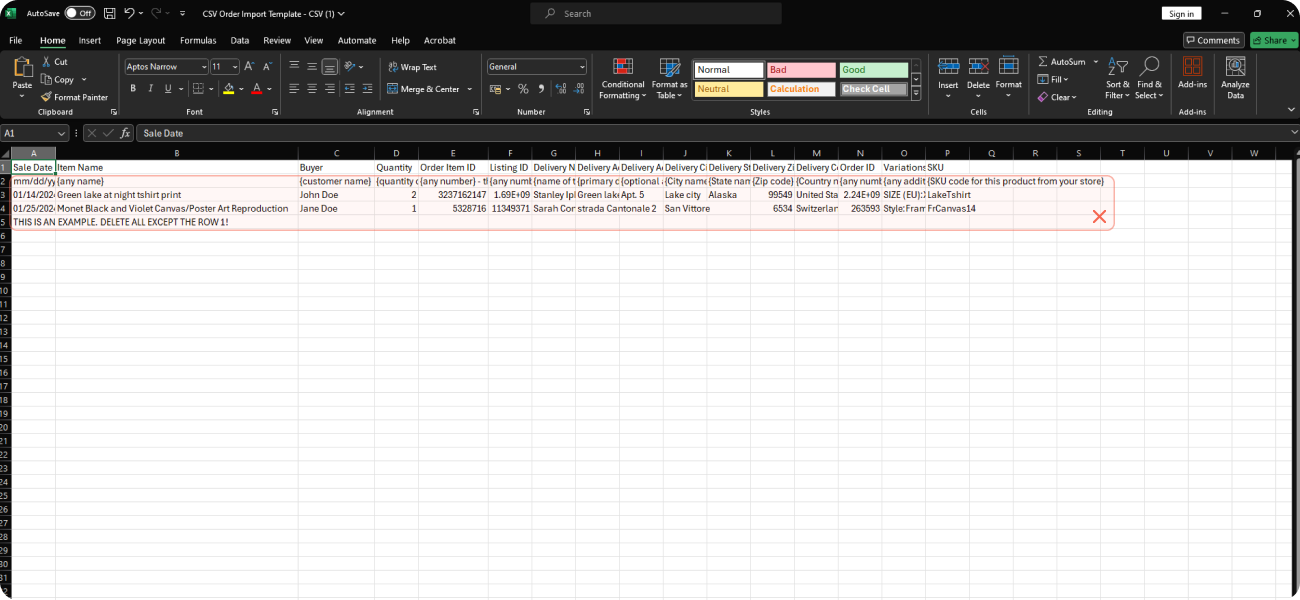The height and width of the screenshot is (600, 1300).
Task: Open the font name dropdown Aptos Narrow
Action: (204, 67)
